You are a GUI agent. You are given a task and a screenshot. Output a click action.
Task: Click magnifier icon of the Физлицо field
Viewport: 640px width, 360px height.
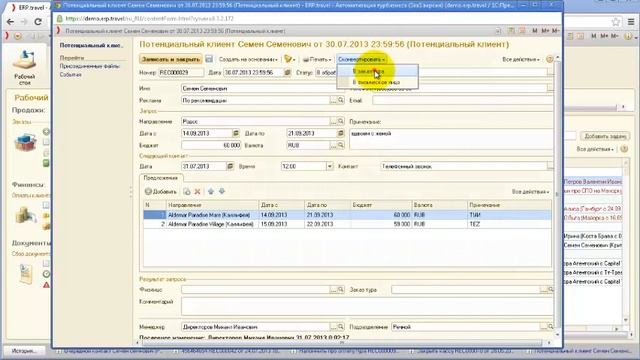(341, 289)
